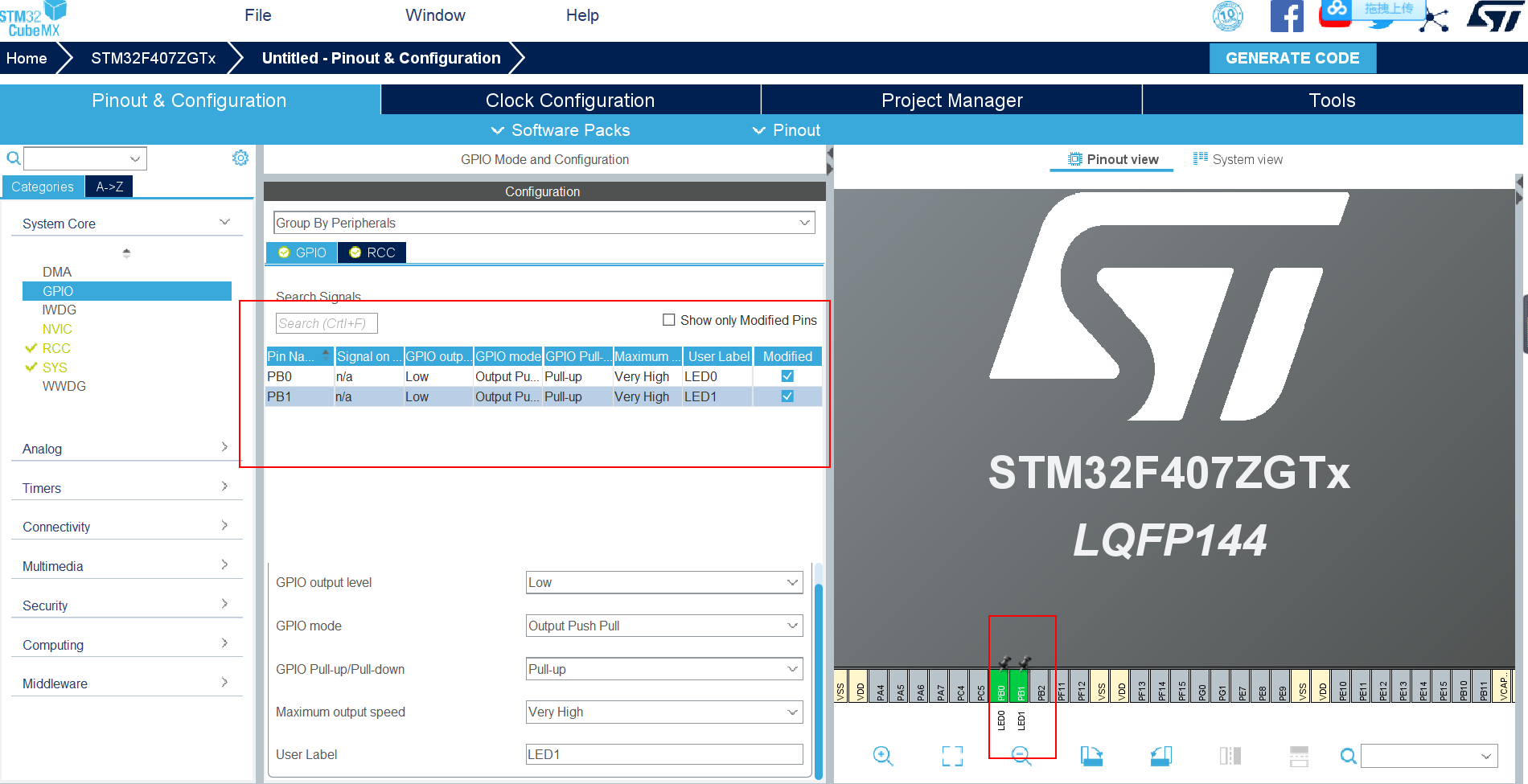
Task: Click the search magnifier in the categories panel
Action: [13, 158]
